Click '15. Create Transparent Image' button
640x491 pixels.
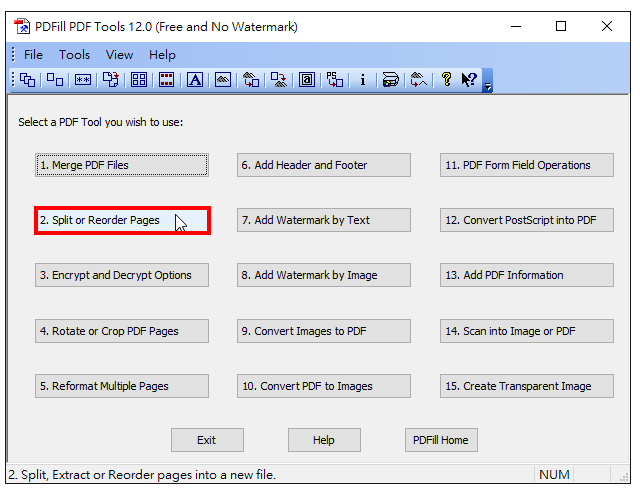click(x=527, y=386)
